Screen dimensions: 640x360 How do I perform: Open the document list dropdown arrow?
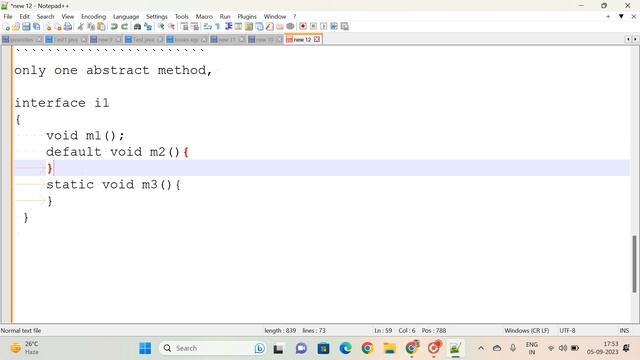pos(621,16)
